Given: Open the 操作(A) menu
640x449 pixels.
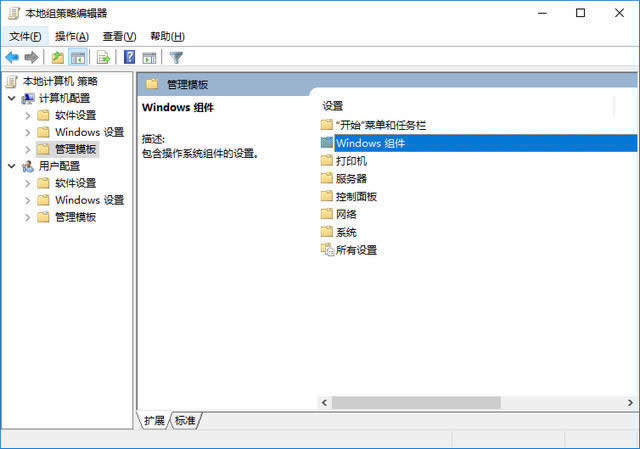Looking at the screenshot, I should (x=72, y=36).
